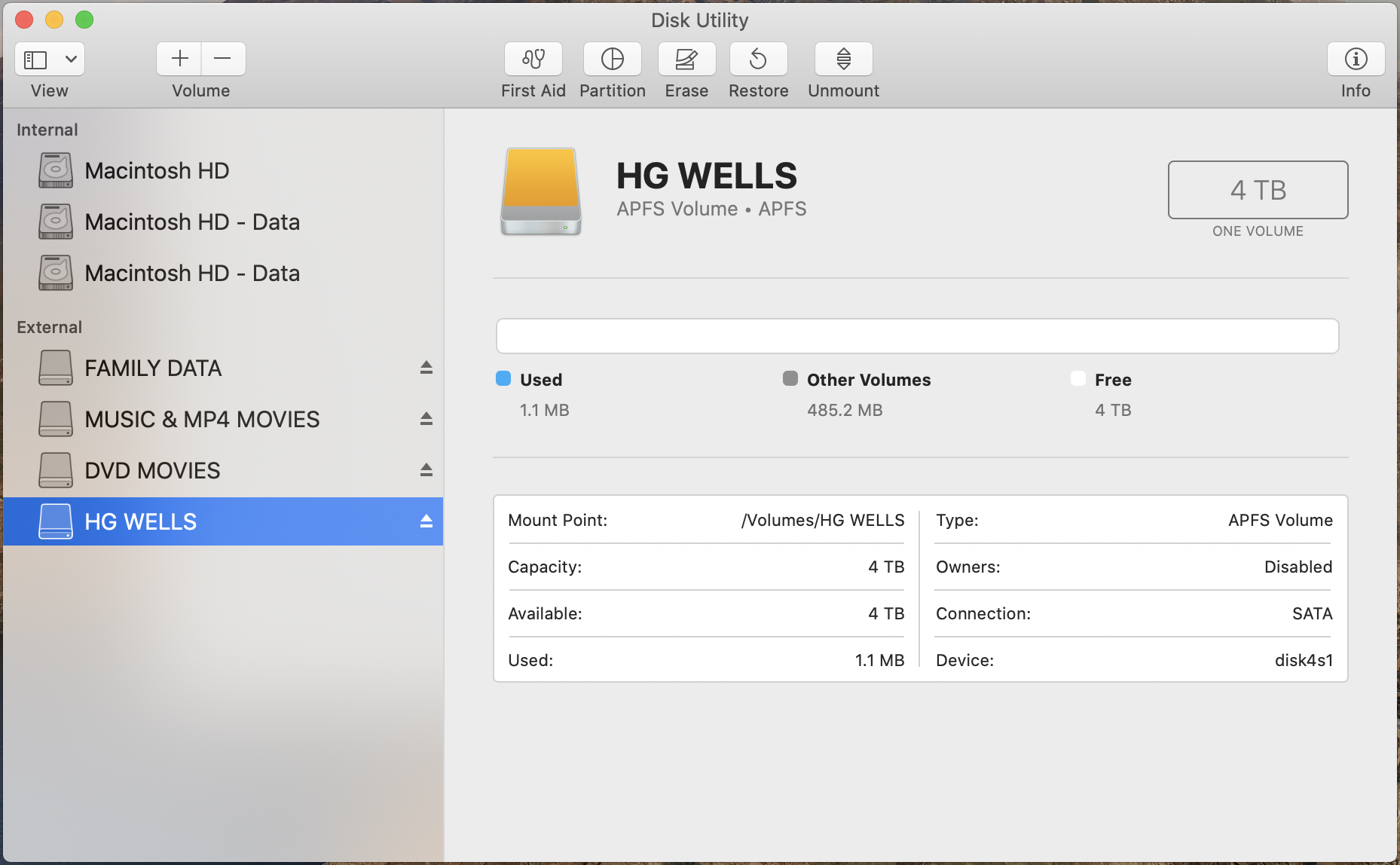Click the device value disk4s1
1400x865 pixels.
pyautogui.click(x=1304, y=660)
